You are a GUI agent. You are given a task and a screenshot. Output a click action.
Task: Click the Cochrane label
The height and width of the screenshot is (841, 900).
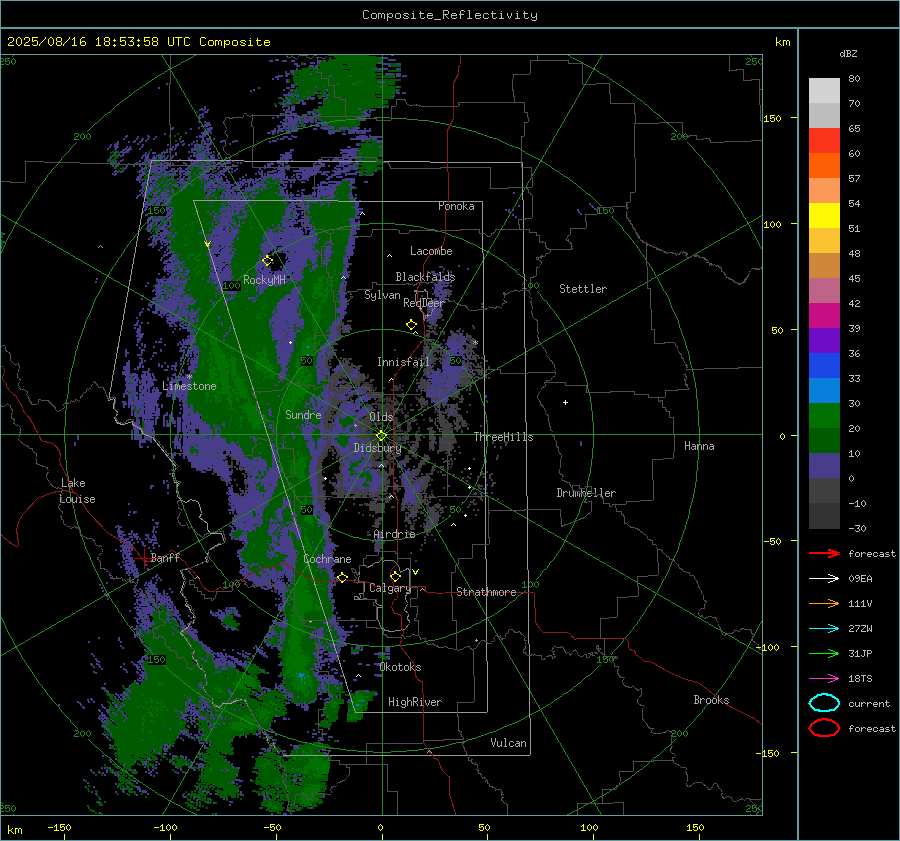327,559
